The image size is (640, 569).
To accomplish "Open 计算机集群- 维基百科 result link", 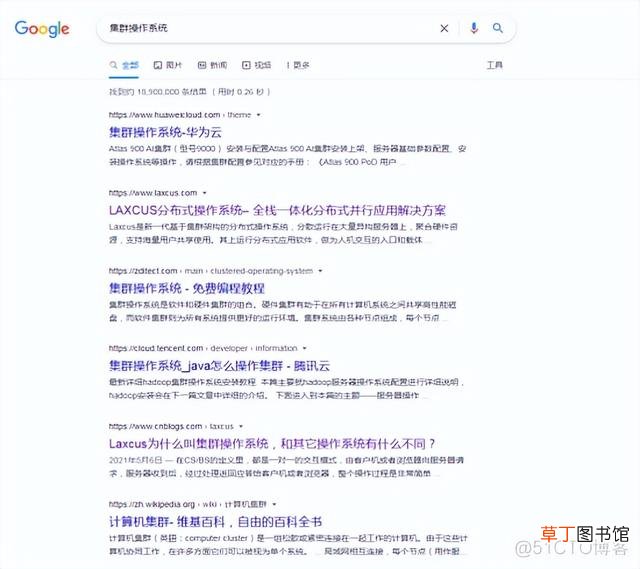I will 216,522.
